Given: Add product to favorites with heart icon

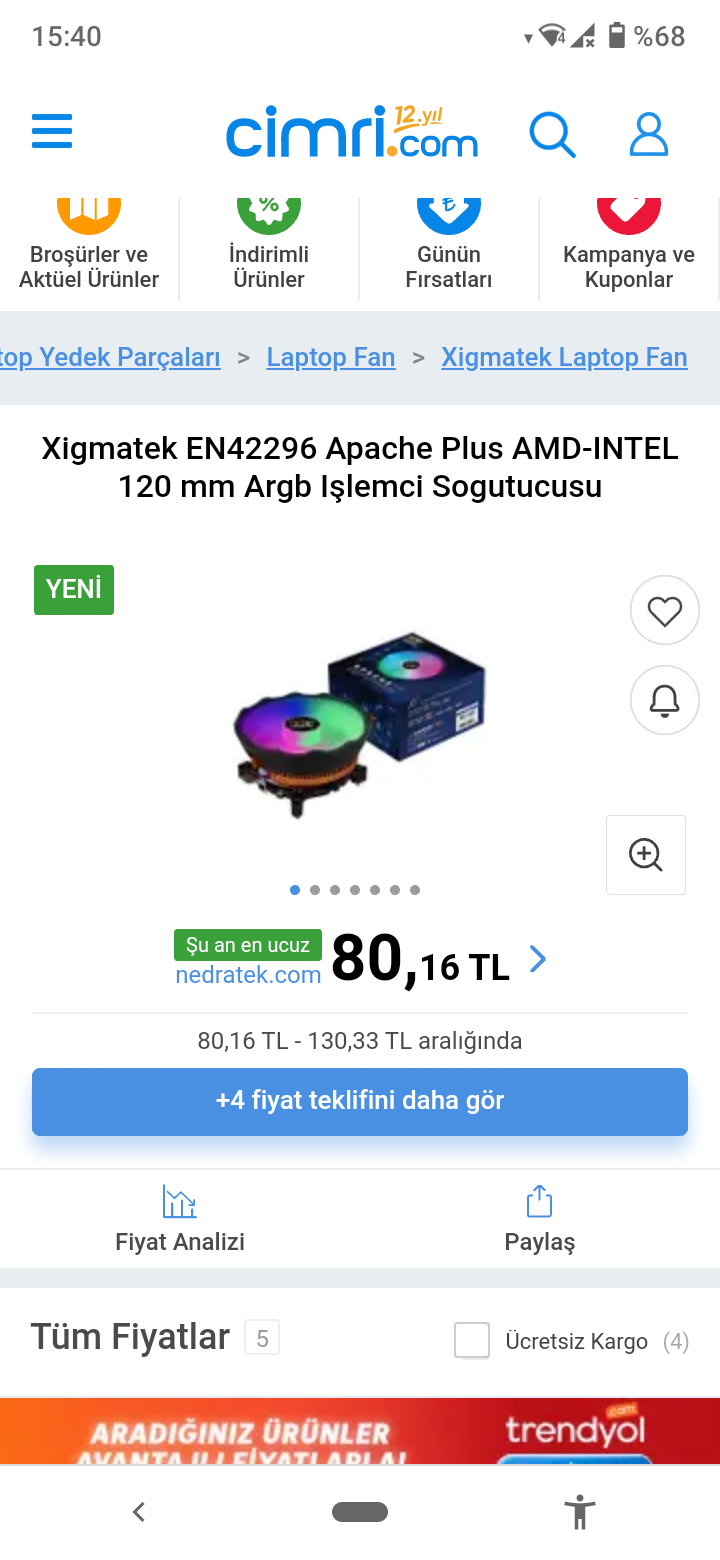Looking at the screenshot, I should (x=665, y=610).
